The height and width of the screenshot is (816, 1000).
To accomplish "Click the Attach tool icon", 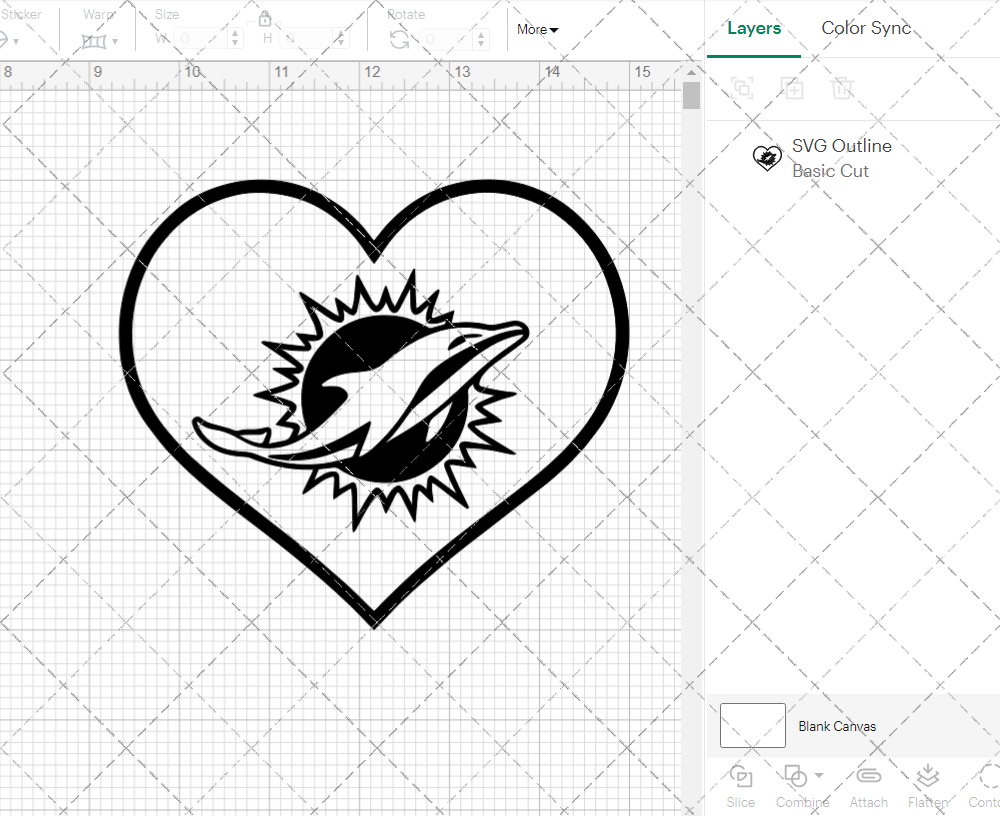I will point(868,776).
